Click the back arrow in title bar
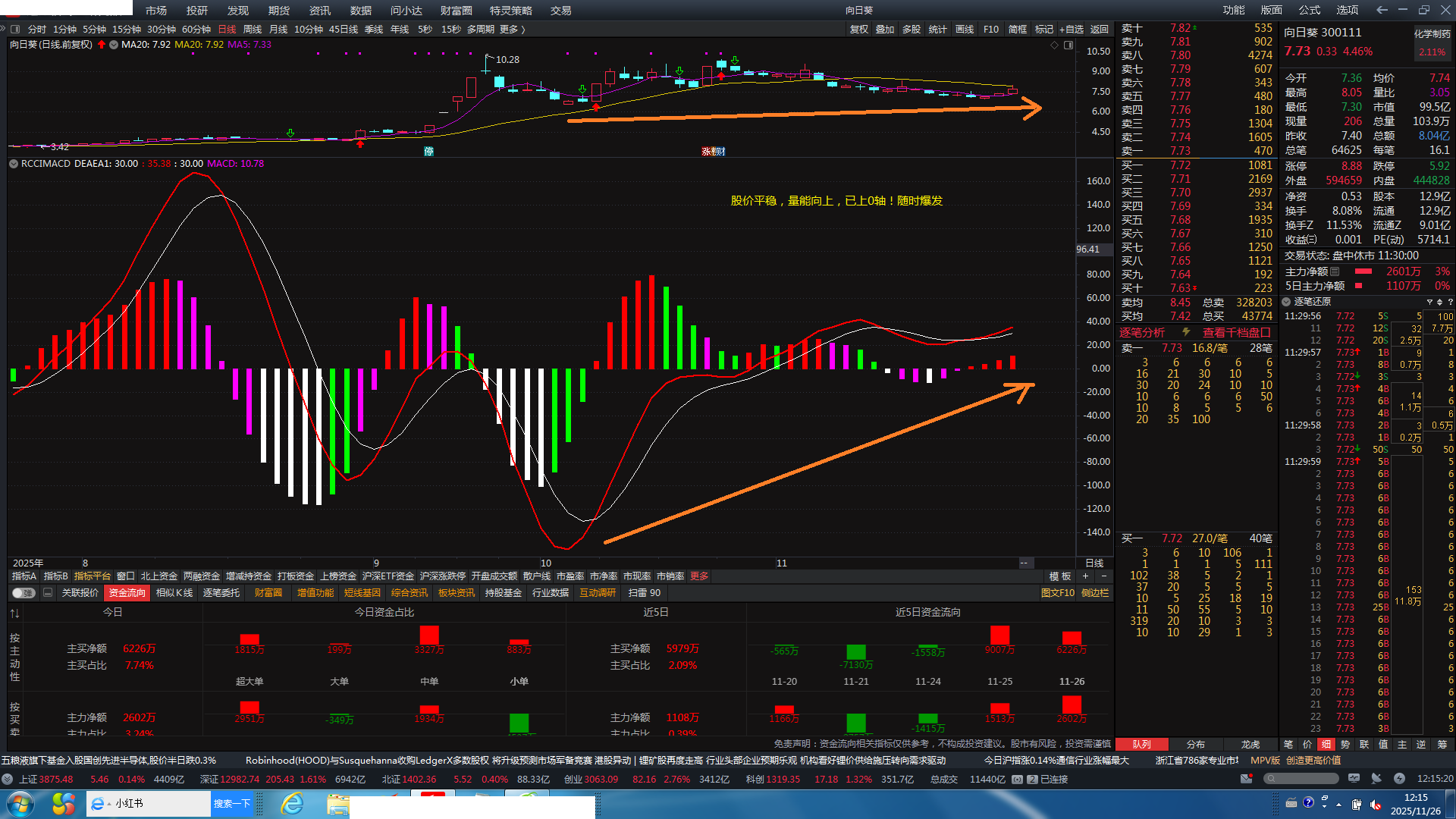Image resolution: width=1456 pixels, height=819 pixels. pyautogui.click(x=1382, y=10)
